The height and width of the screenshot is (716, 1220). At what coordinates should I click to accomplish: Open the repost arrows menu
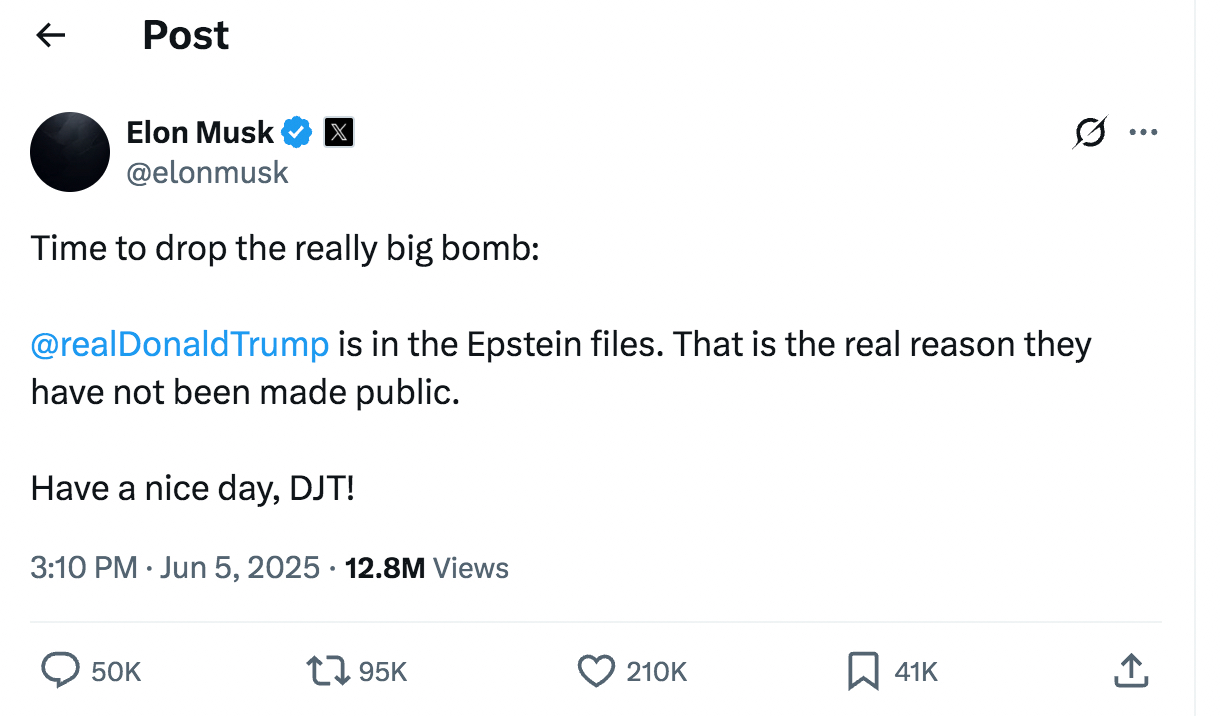point(328,670)
